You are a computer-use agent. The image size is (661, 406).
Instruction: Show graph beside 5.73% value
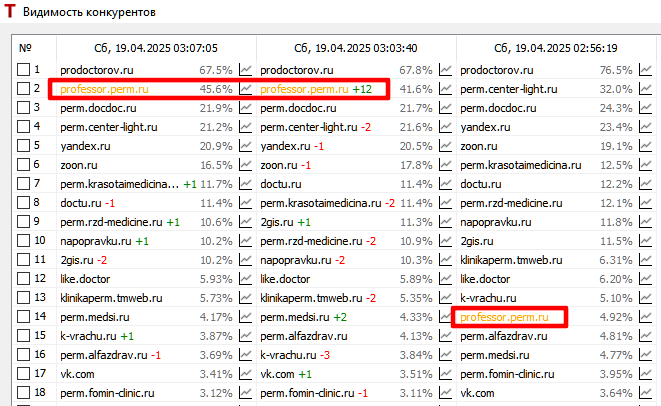click(x=245, y=297)
